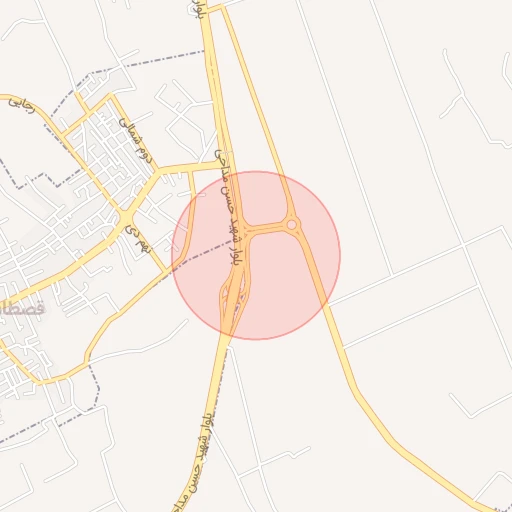Click the dashed boundary corner near 'دوم شمالی' street's north end
The width and height of the screenshot is (512, 512).
click(x=89, y=73)
